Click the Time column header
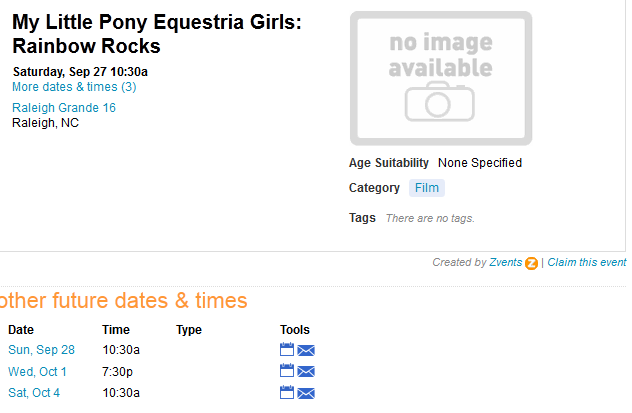The height and width of the screenshot is (413, 632). pyautogui.click(x=116, y=330)
